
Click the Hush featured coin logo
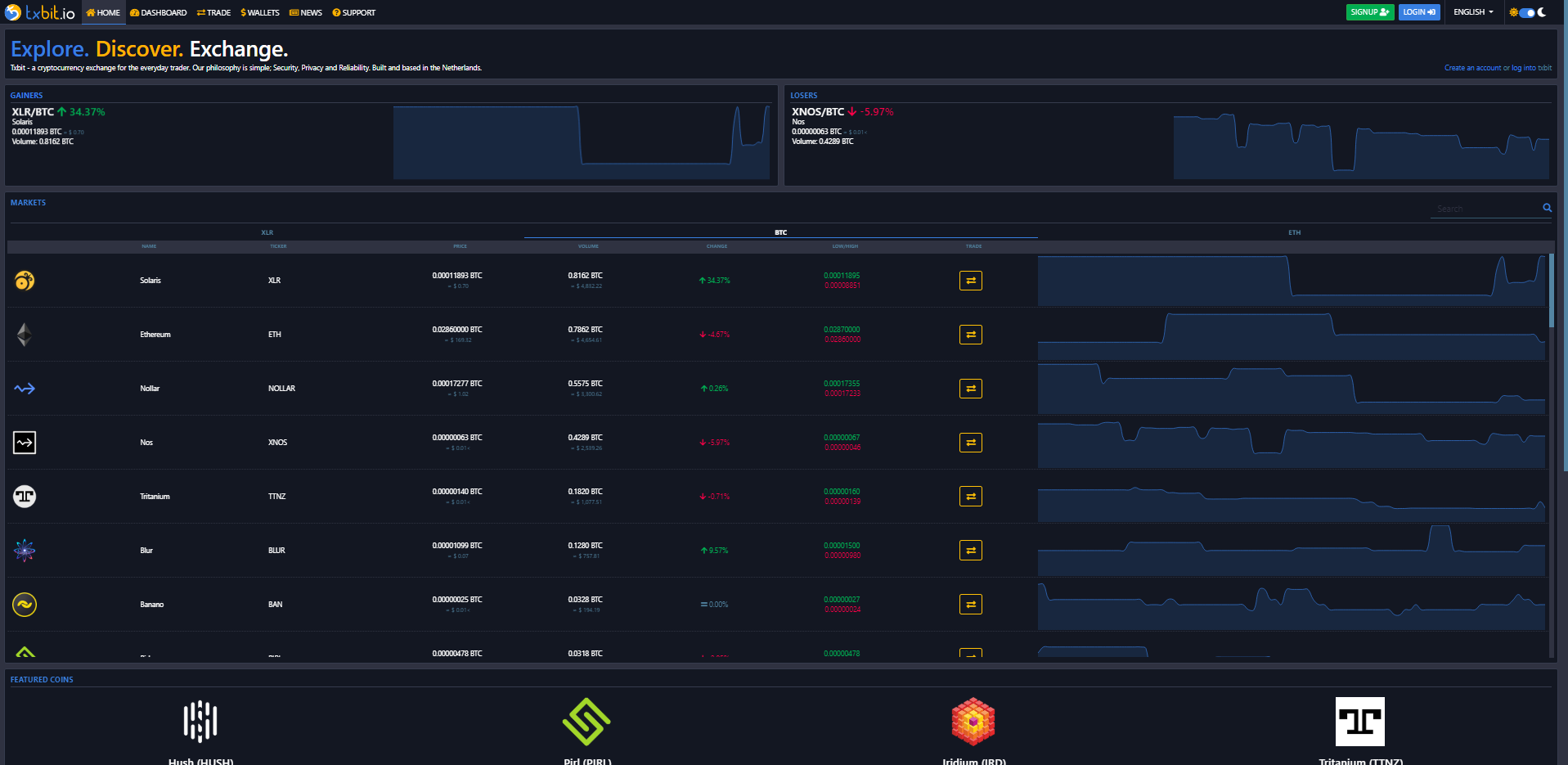[200, 721]
